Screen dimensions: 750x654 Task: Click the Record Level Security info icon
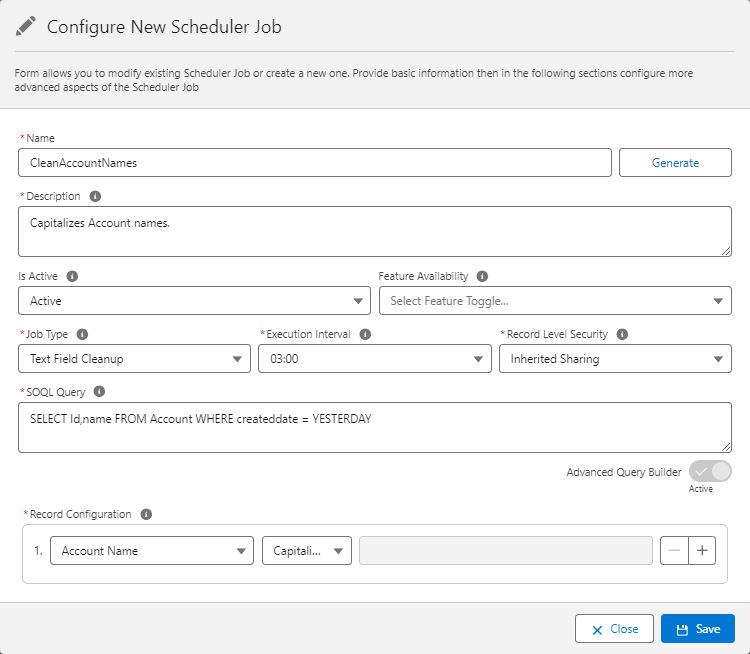click(x=622, y=334)
